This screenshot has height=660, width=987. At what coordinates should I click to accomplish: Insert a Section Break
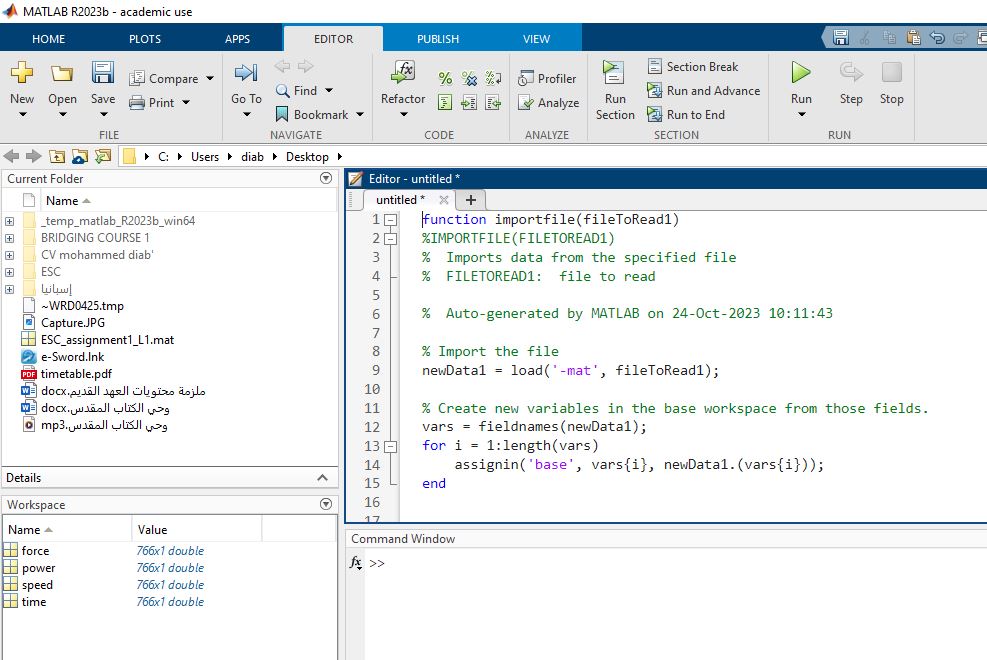[692, 67]
